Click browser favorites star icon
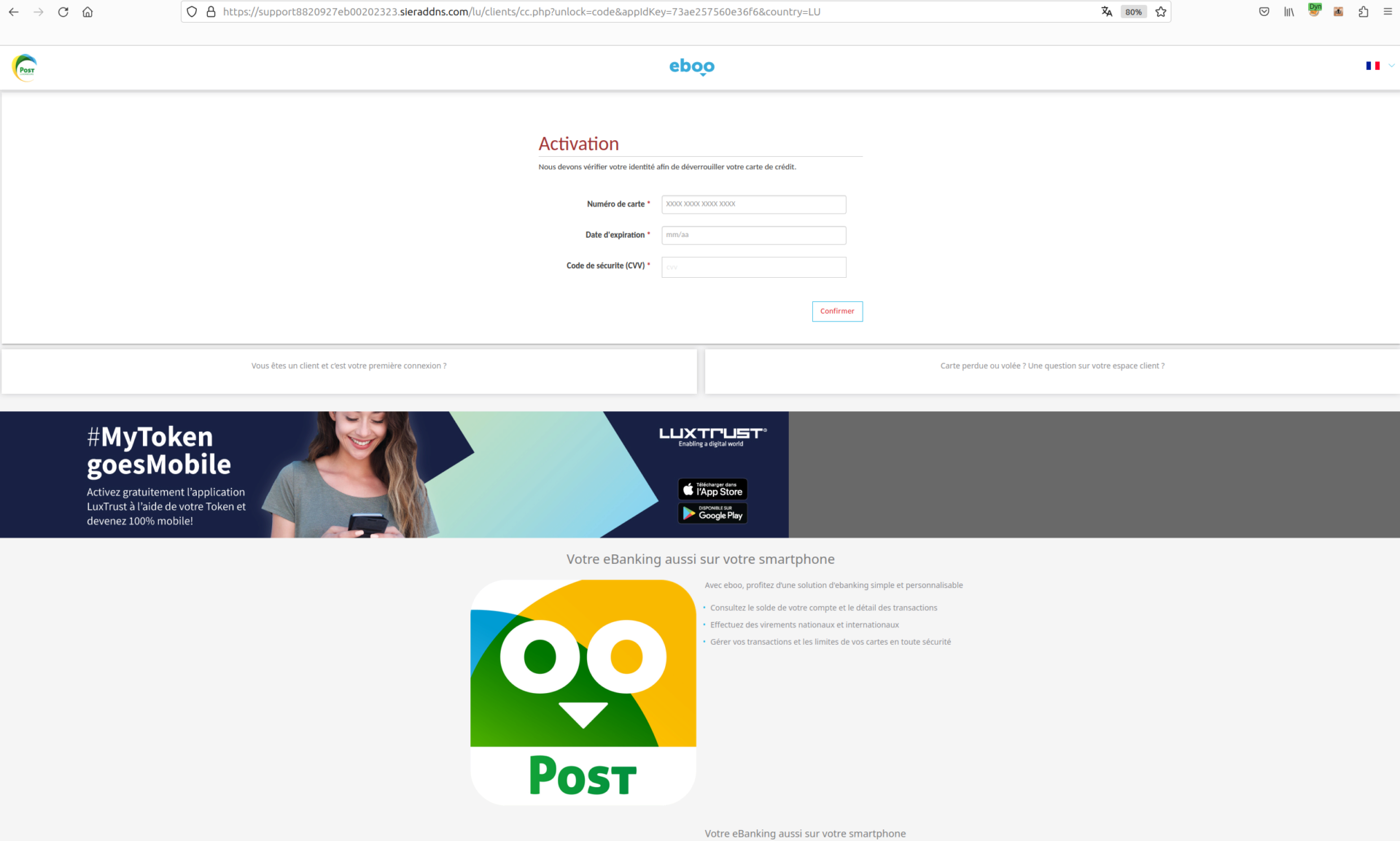The width and height of the screenshot is (1400, 841). tap(1158, 11)
